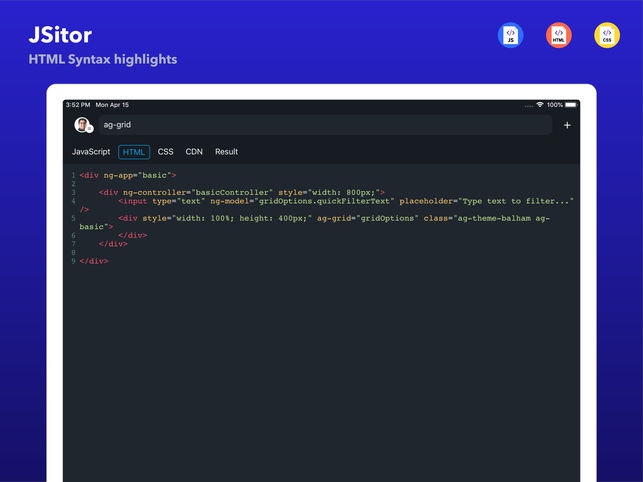Place cursor on line 1 ng-app="basic" code
This screenshot has width=643, height=482.
pos(137,176)
